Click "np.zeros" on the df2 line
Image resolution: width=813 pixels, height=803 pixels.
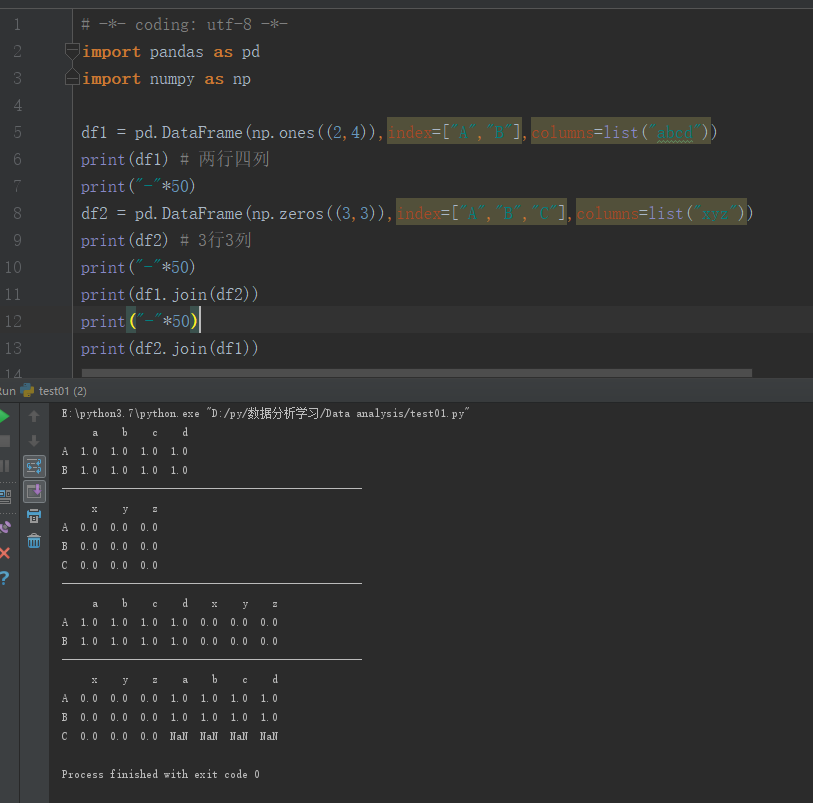coord(288,214)
